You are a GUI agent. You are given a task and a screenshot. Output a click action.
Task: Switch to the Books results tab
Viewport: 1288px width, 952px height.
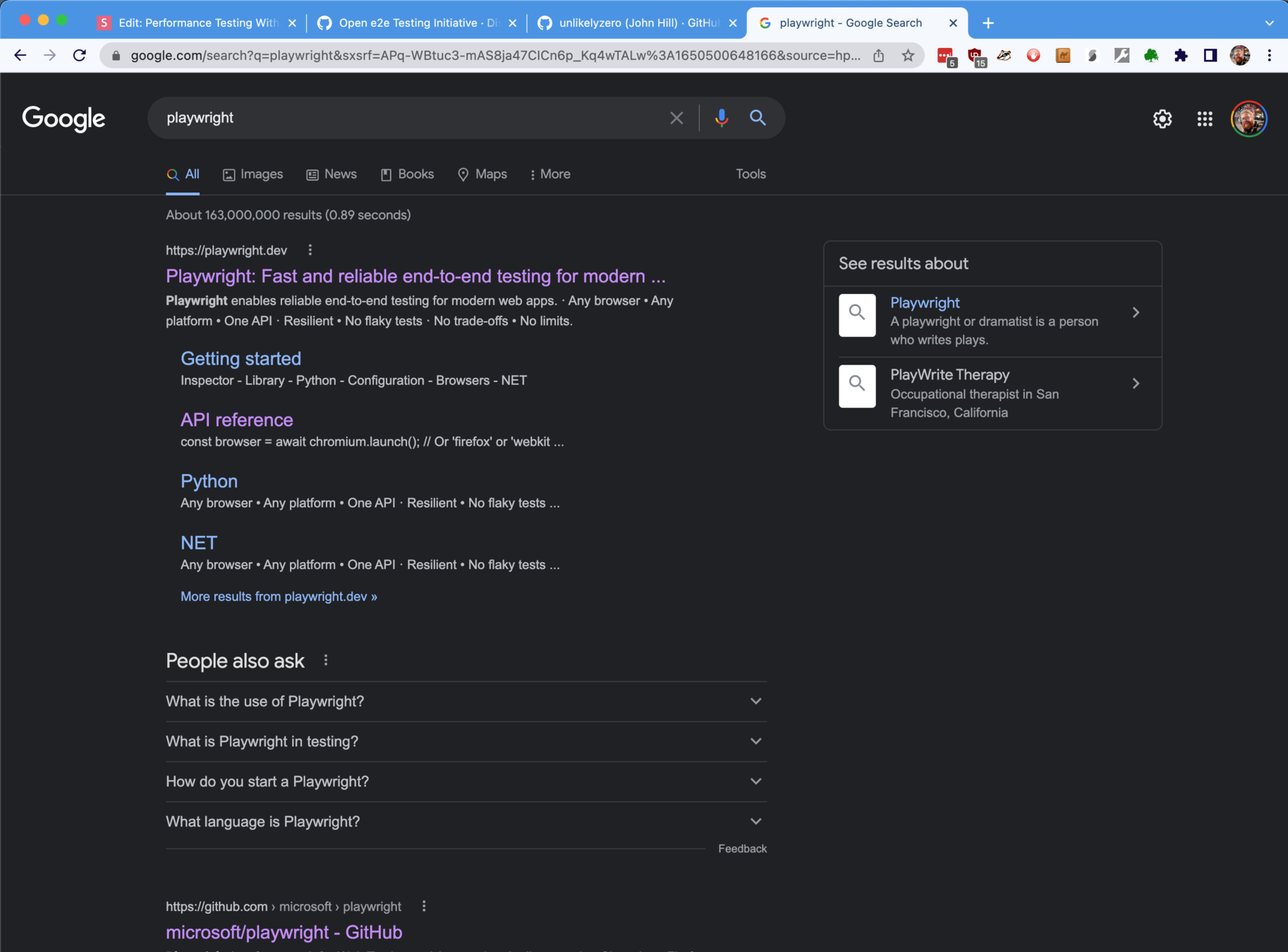pyautogui.click(x=408, y=174)
